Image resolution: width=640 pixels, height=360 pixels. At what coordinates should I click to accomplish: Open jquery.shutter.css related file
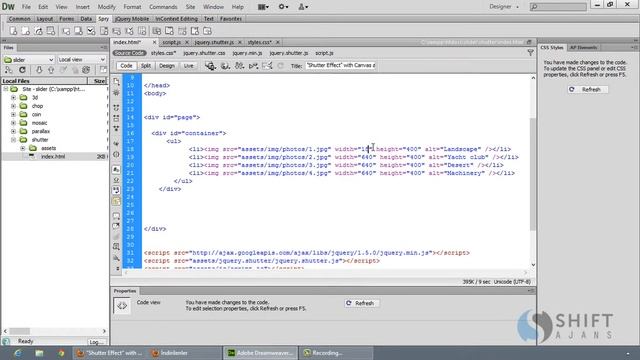point(204,53)
